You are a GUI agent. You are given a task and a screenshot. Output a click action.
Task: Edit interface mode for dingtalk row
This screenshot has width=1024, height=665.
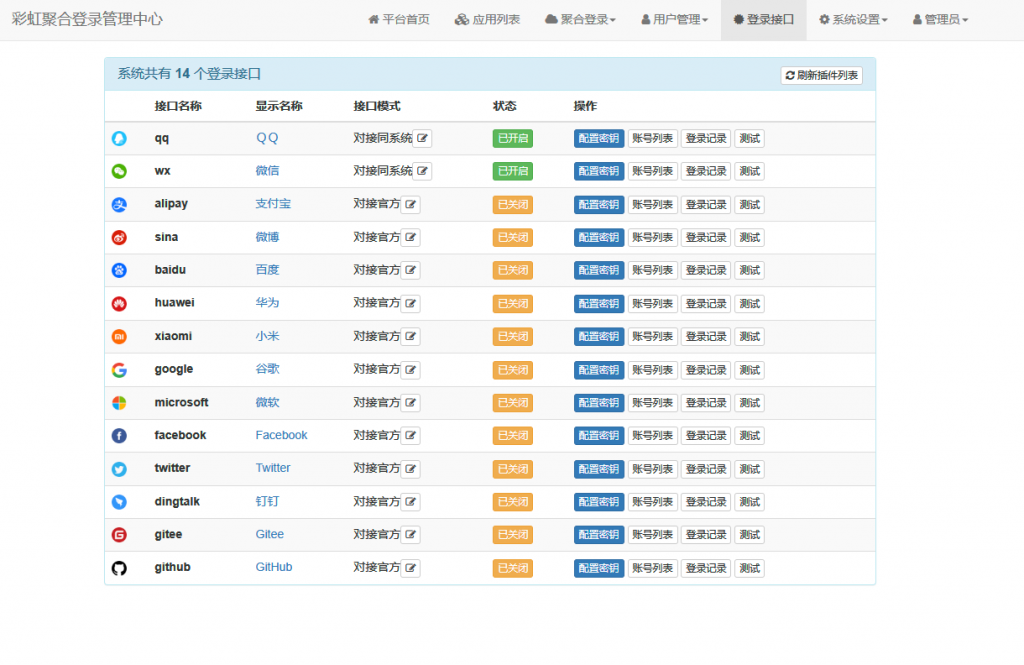(411, 502)
